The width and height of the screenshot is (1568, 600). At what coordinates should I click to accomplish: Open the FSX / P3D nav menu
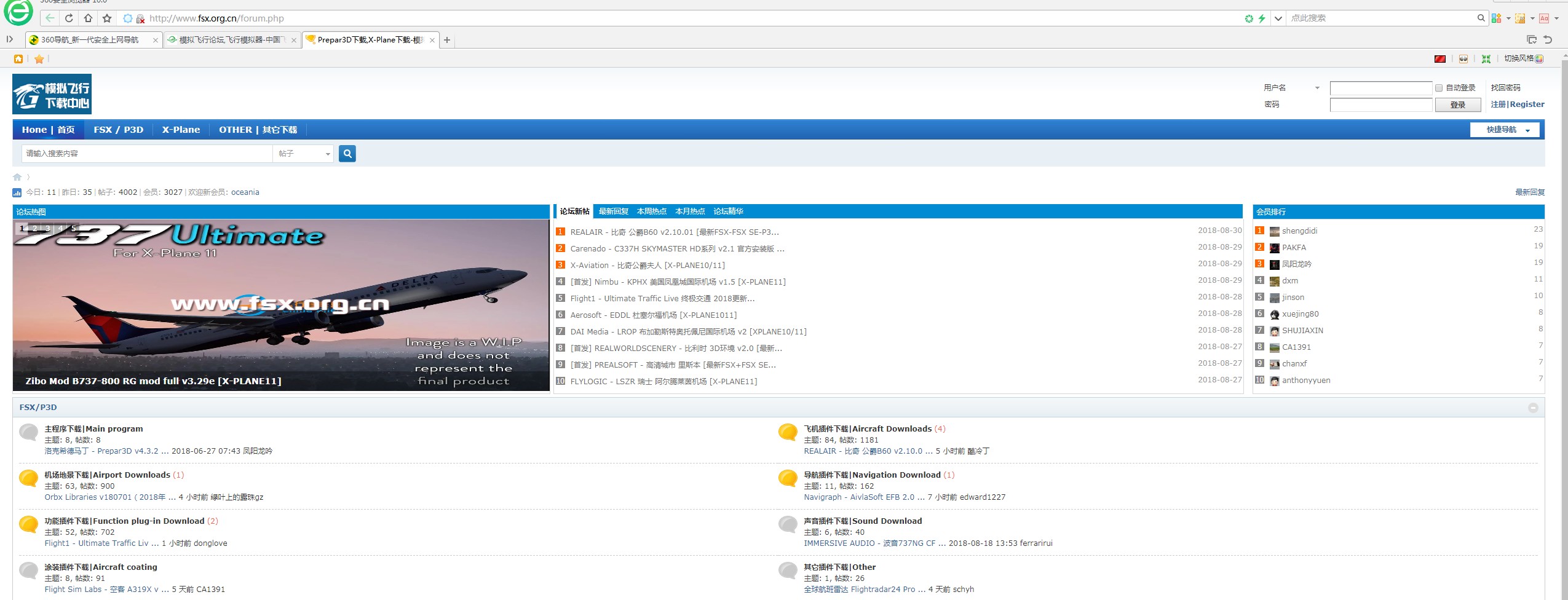pyautogui.click(x=118, y=130)
